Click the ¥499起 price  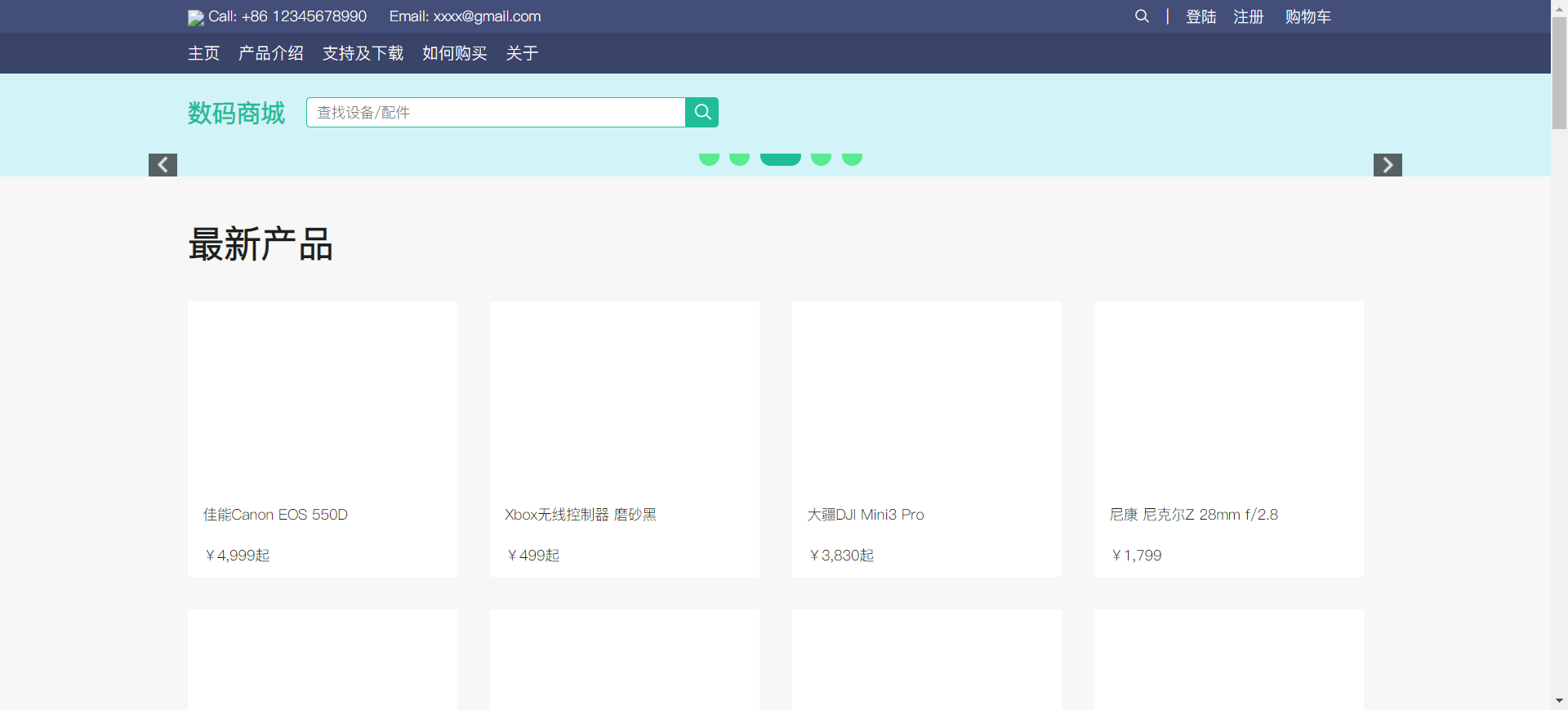coord(533,556)
